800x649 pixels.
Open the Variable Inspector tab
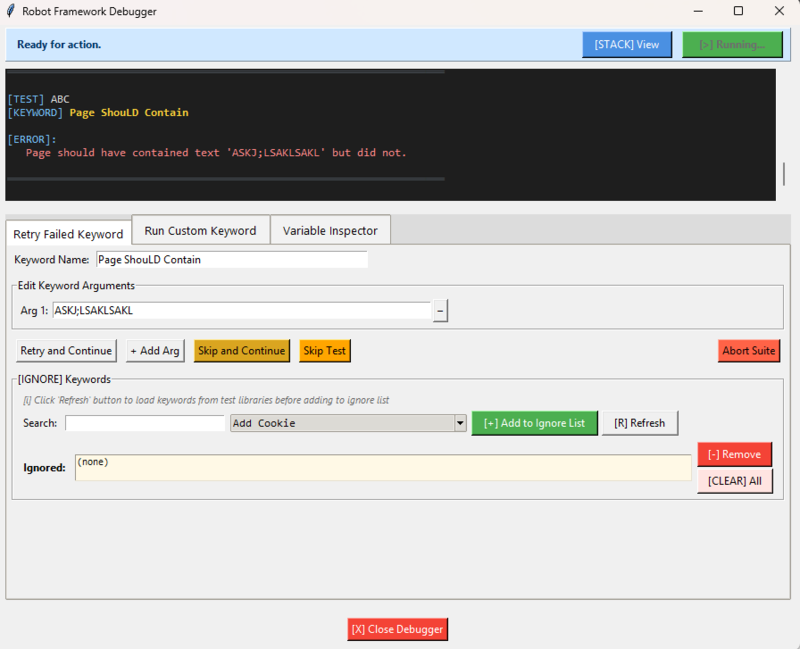pos(330,231)
